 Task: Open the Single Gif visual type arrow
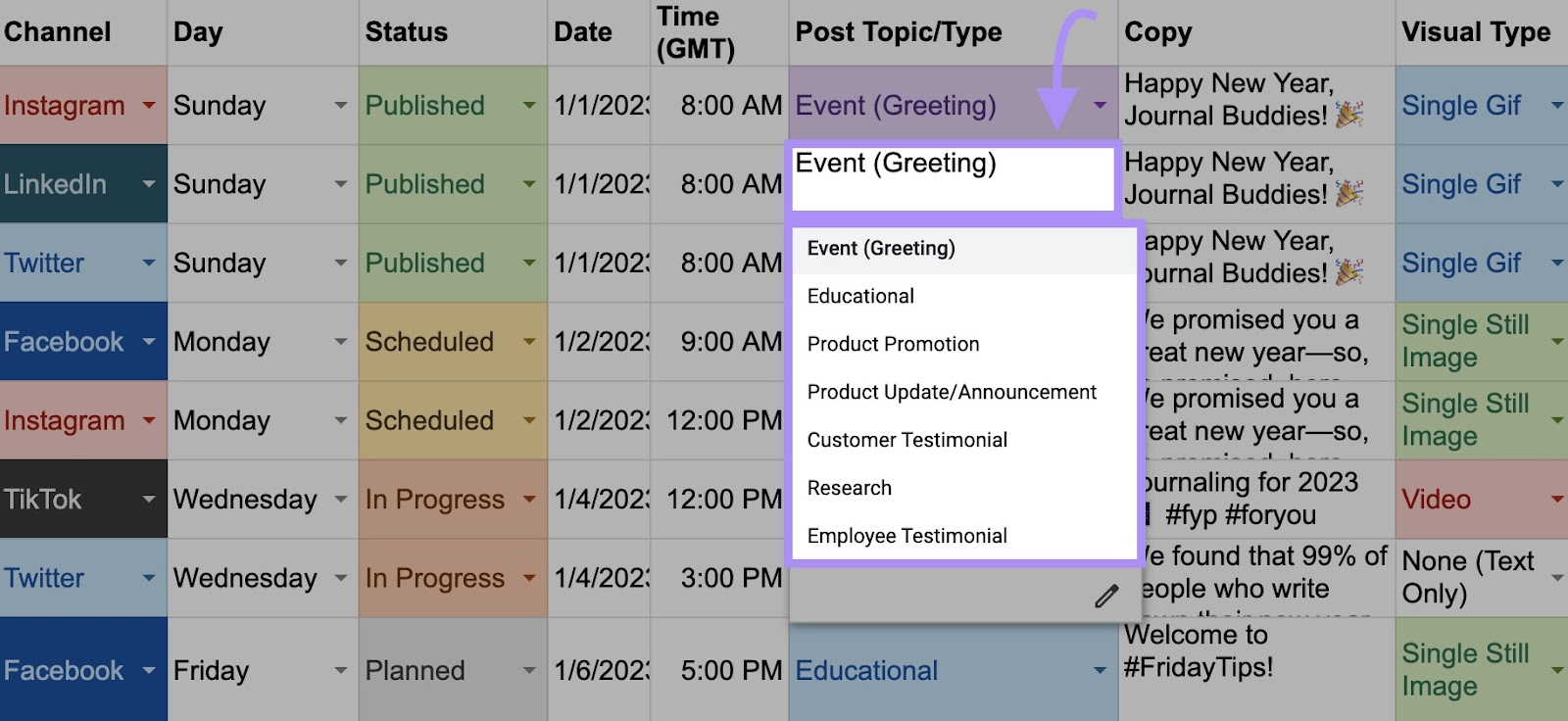coord(1558,105)
